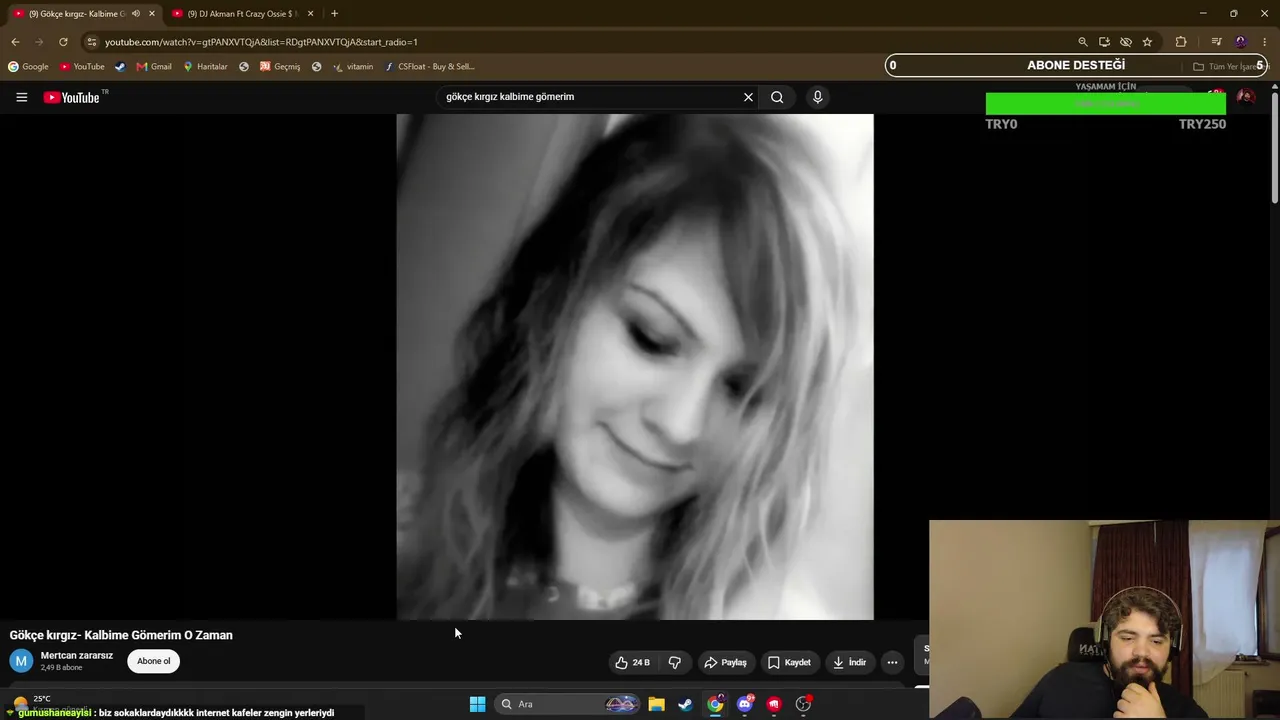Dislike the video with thumbs down
Image resolution: width=1280 pixels, height=720 pixels.
(x=675, y=662)
